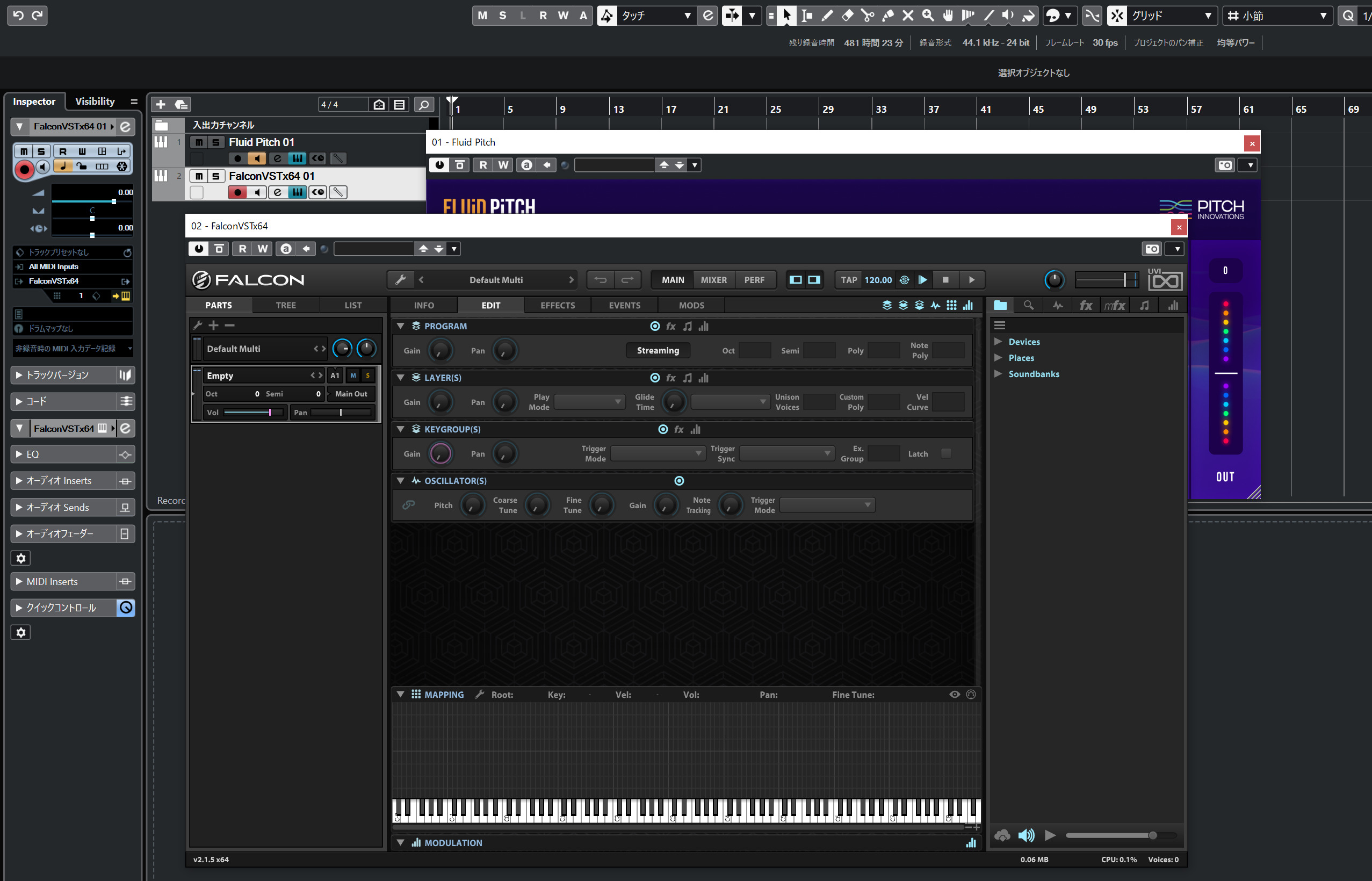Click the Streaming button in Program
Viewport: 1372px width, 881px height.
point(658,350)
